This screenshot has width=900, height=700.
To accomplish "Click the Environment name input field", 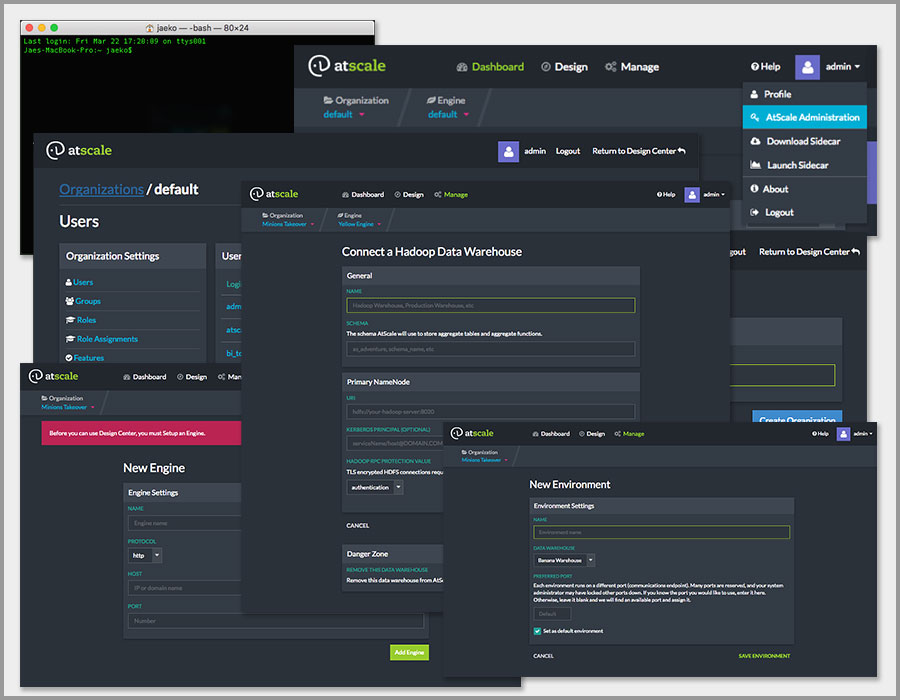I will pos(661,532).
